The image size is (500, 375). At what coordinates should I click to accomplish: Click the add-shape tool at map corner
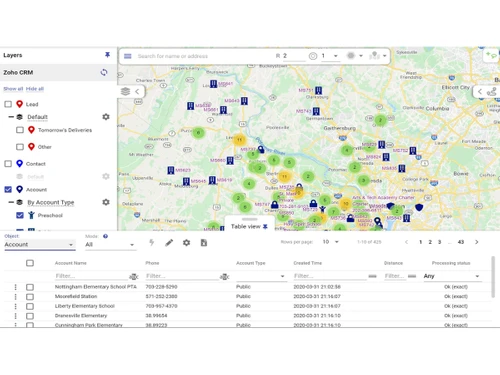tap(491, 55)
